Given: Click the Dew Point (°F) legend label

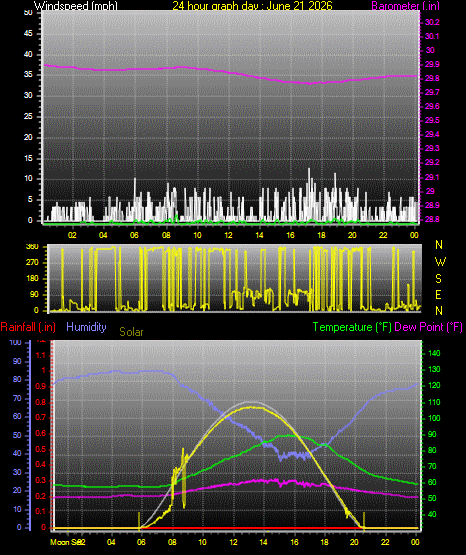Looking at the screenshot, I should (428, 327).
